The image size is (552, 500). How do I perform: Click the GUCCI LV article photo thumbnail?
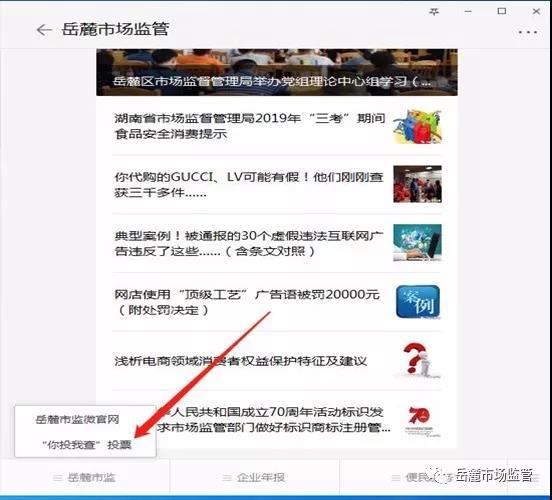[x=418, y=184]
